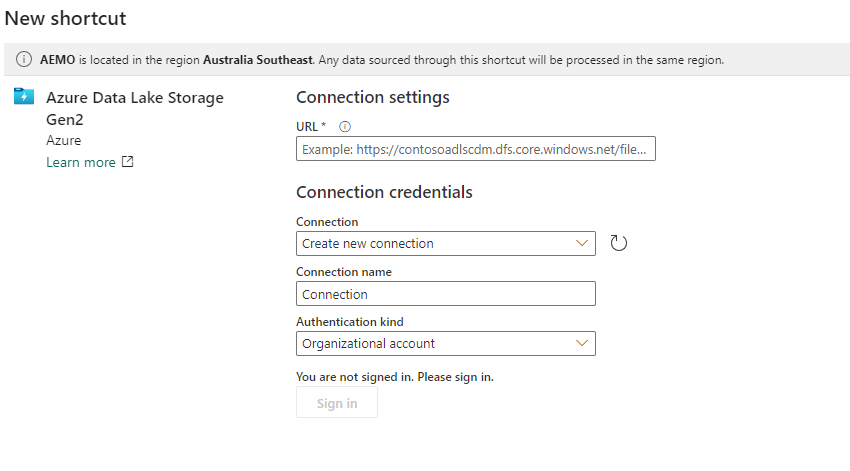Viewport: 850px width, 471px height.
Task: Click the Connection name text box
Action: 446,294
